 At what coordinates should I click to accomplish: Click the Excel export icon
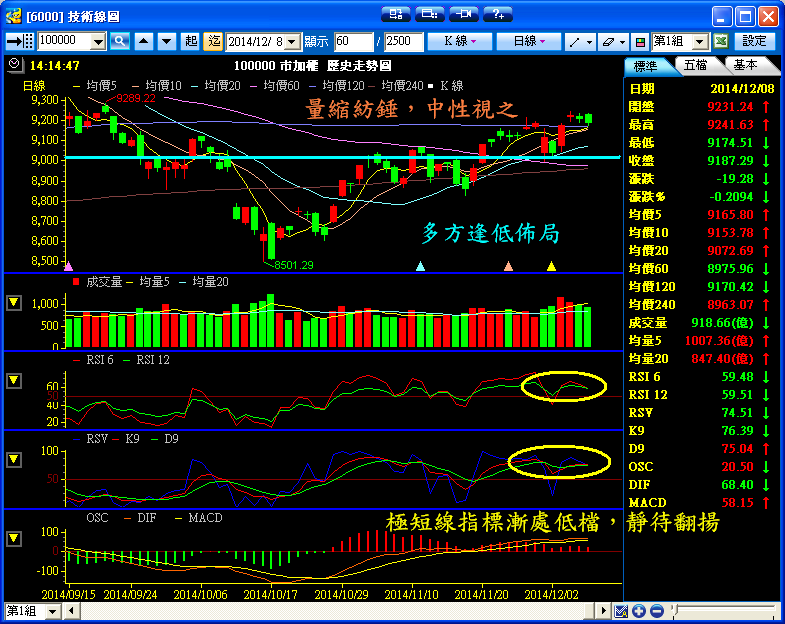[721, 41]
